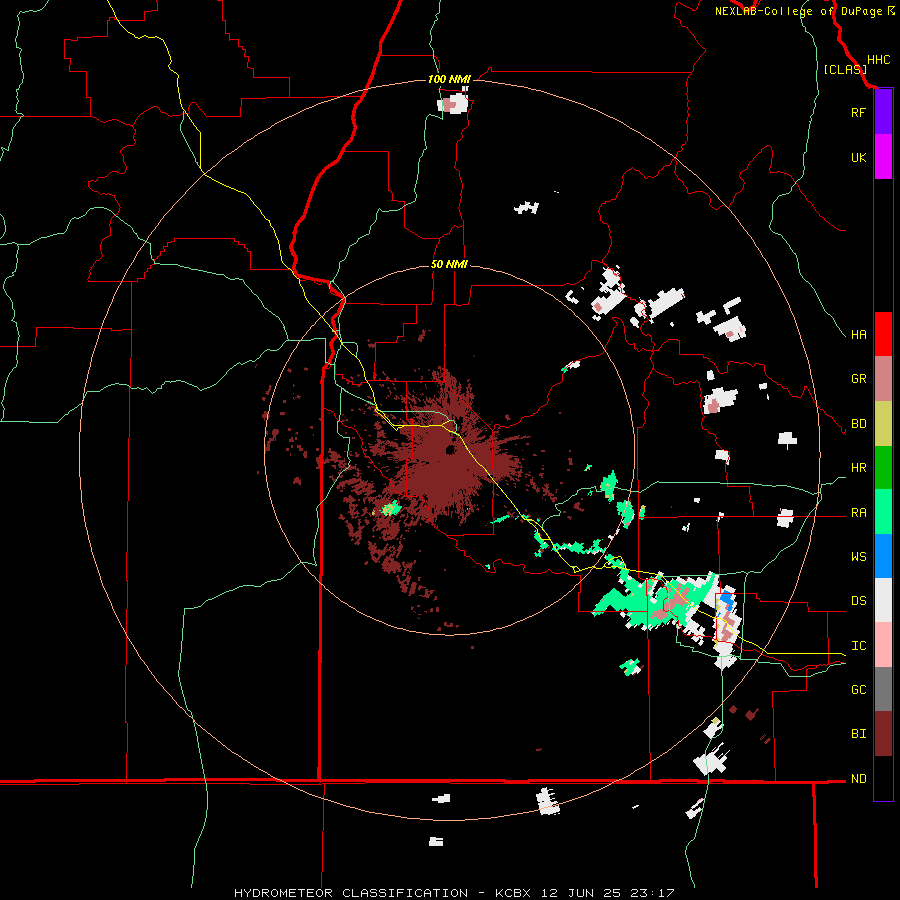Click the BI legend label

[859, 734]
